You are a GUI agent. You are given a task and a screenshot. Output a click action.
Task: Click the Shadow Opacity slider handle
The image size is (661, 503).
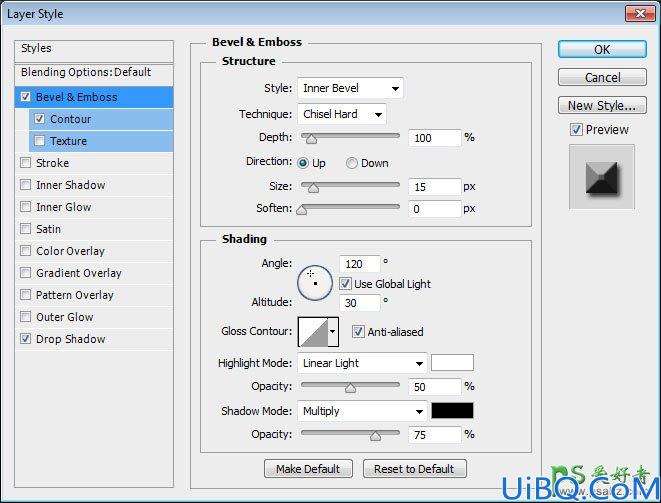(x=375, y=436)
